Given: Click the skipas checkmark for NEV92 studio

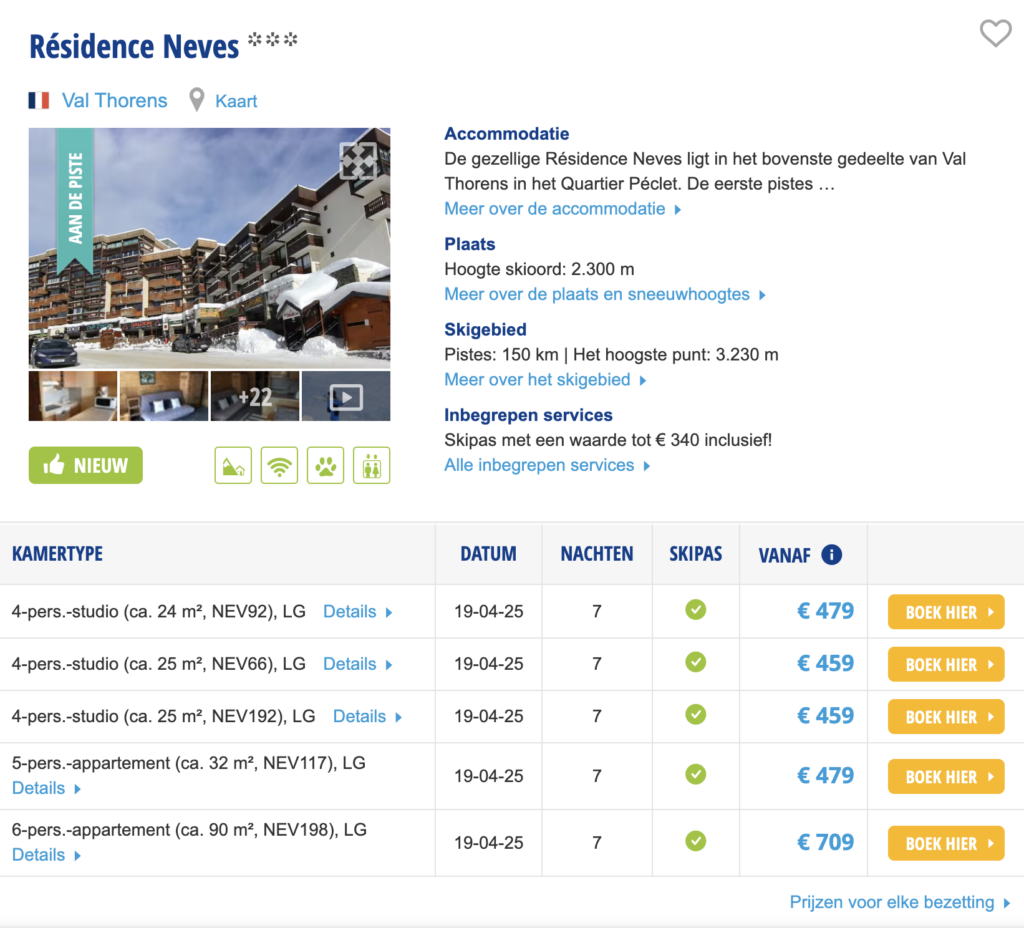Looking at the screenshot, I should (x=695, y=610).
